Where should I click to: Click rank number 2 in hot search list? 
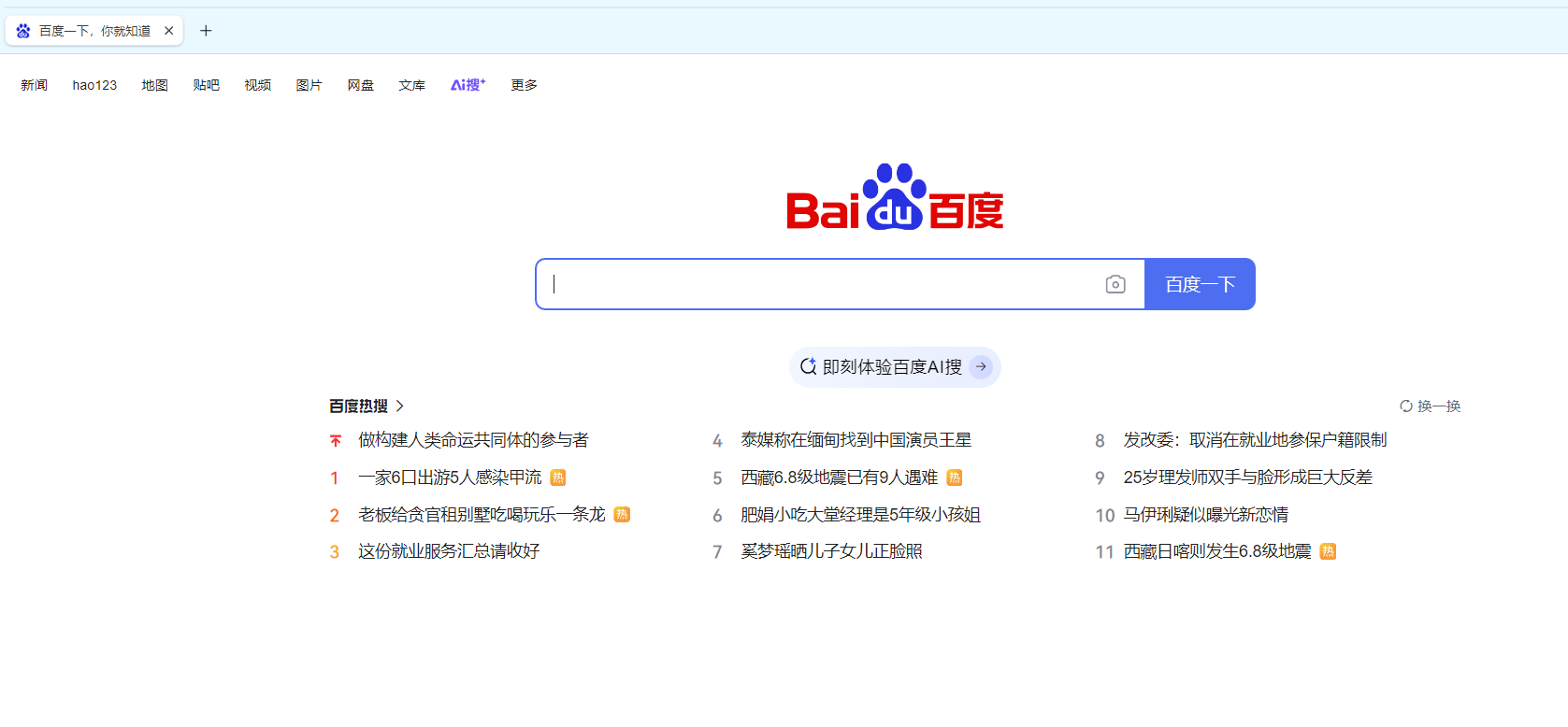tap(334, 516)
